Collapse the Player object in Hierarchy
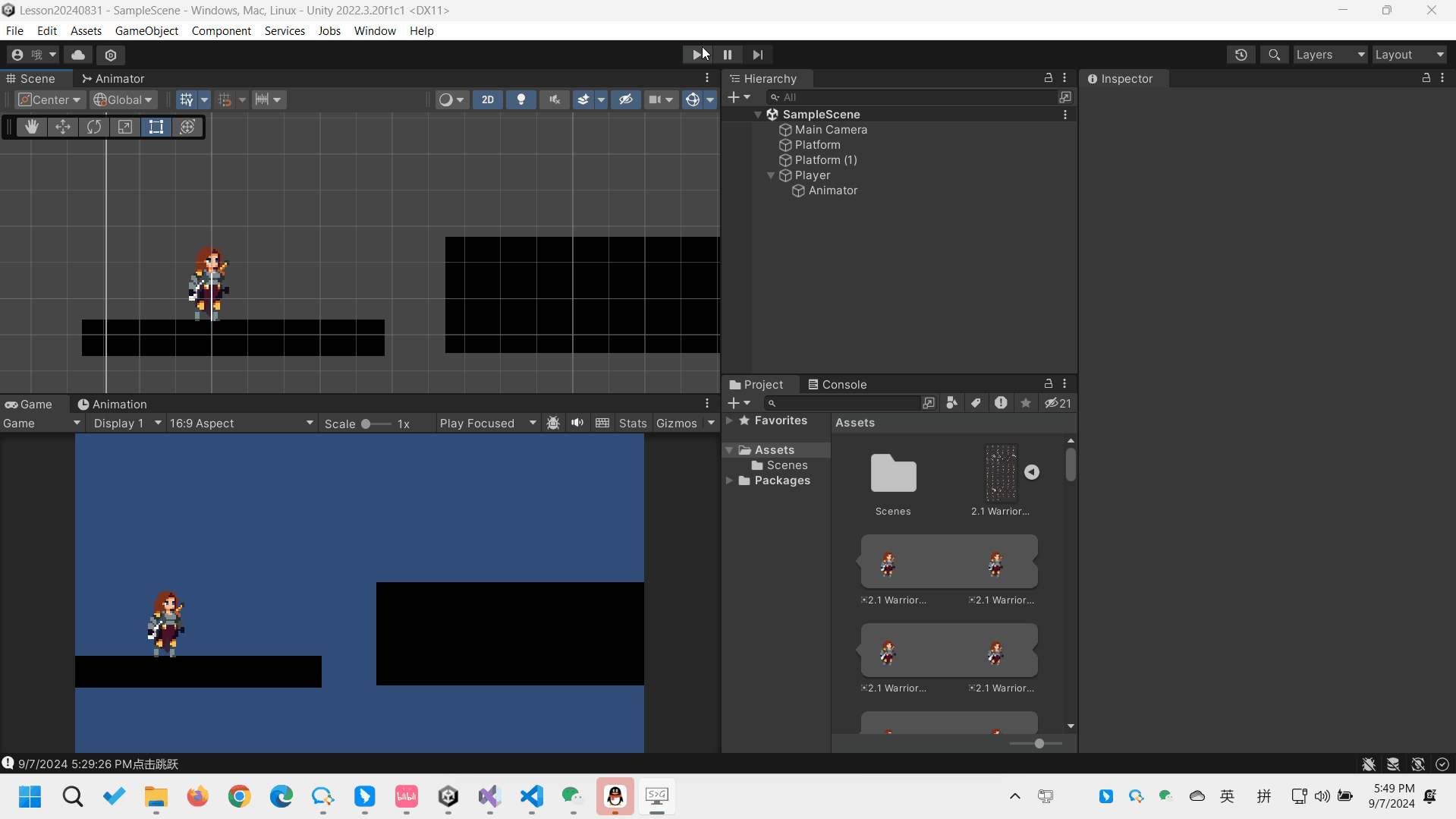Viewport: 1456px width, 819px height. (771, 175)
